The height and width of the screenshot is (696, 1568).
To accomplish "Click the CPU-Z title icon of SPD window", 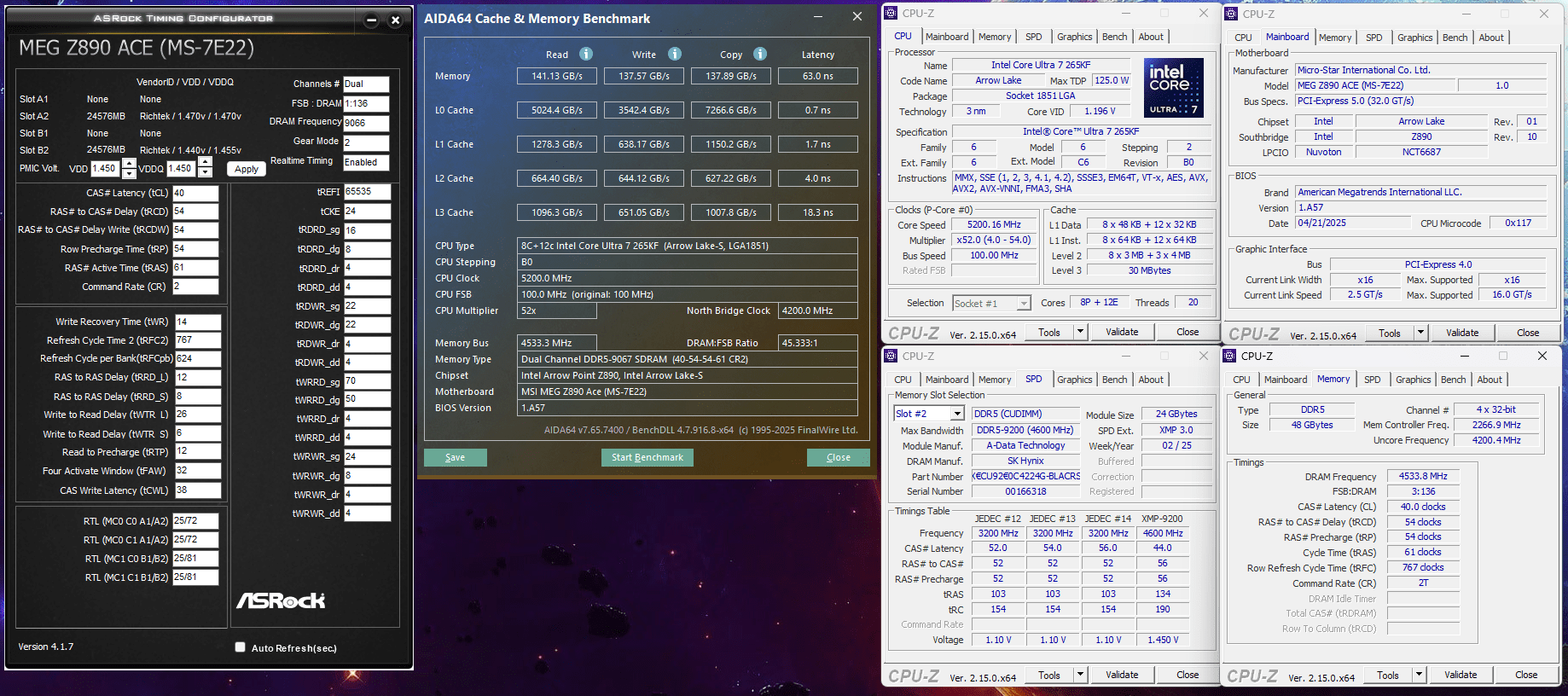I will click(x=891, y=356).
